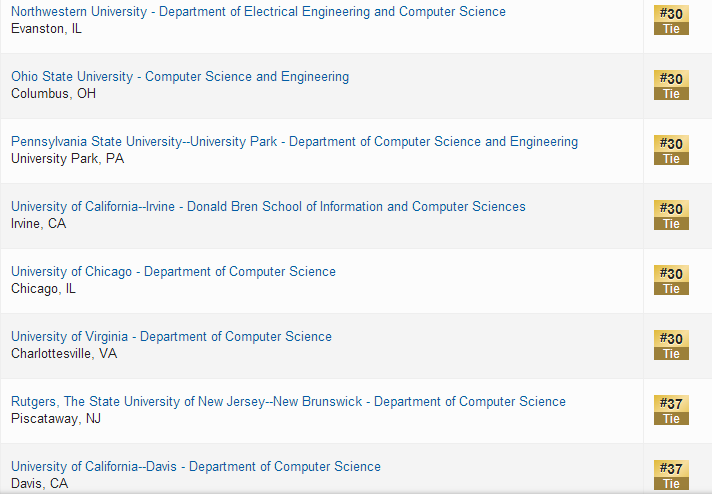
Task: Click the Charlottesville, VA location text
Action: [64, 354]
